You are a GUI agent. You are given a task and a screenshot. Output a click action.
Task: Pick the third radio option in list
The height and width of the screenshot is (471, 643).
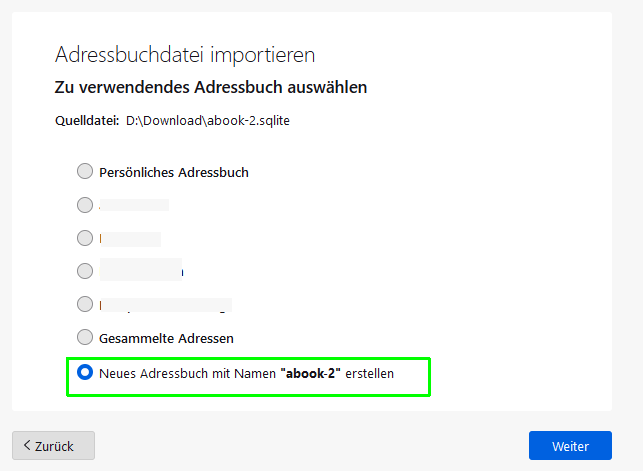click(85, 238)
